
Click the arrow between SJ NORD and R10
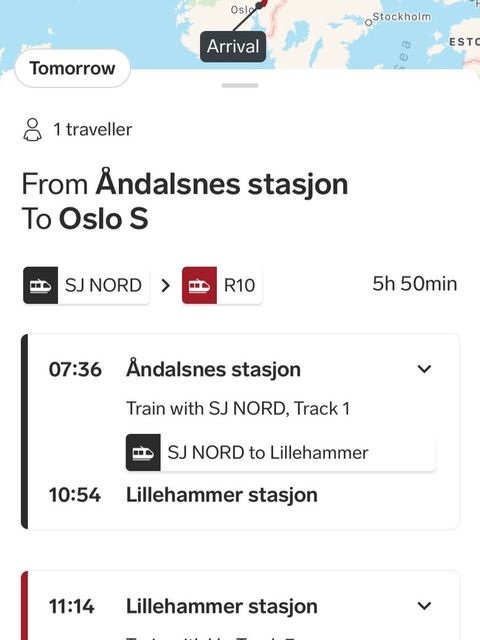click(165, 285)
